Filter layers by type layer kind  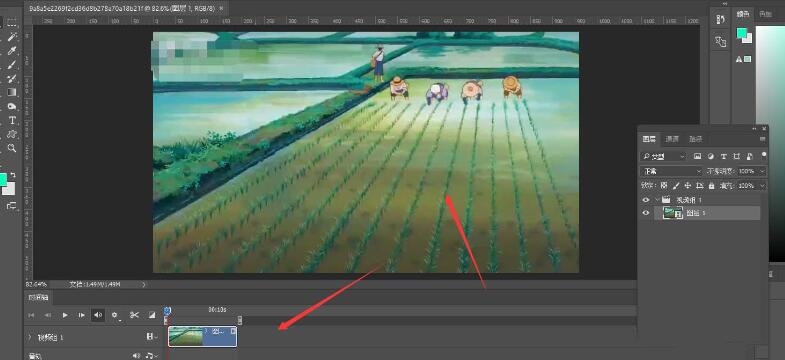point(723,157)
